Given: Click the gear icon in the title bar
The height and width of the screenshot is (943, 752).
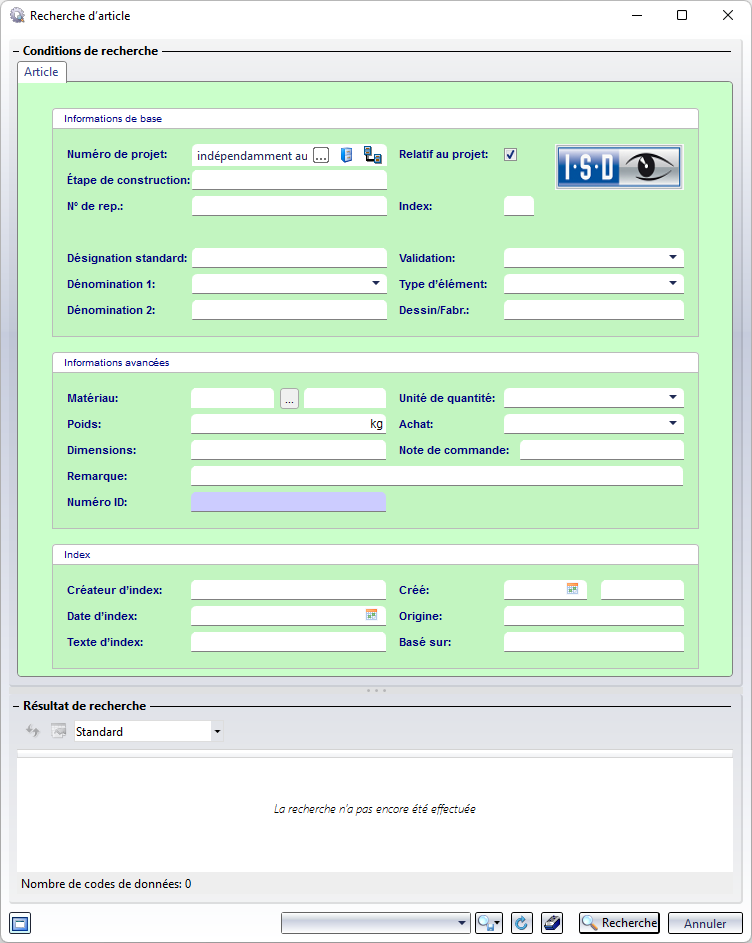Looking at the screenshot, I should tap(17, 15).
